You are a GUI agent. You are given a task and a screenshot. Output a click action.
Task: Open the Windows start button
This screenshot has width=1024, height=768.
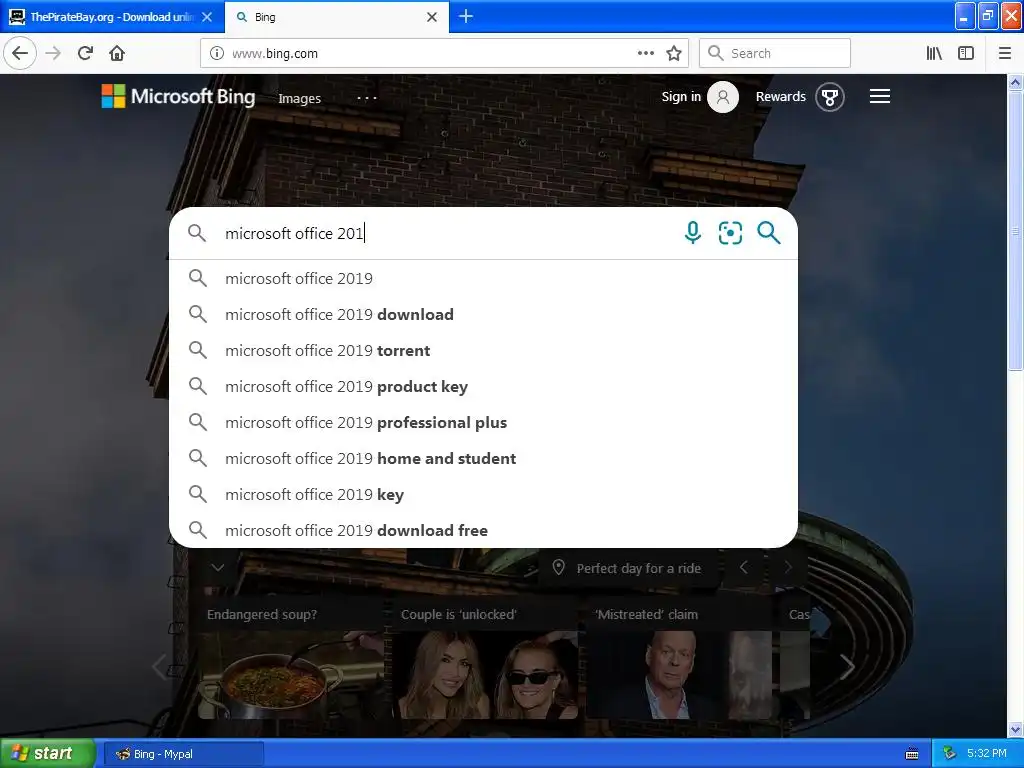[x=47, y=754]
